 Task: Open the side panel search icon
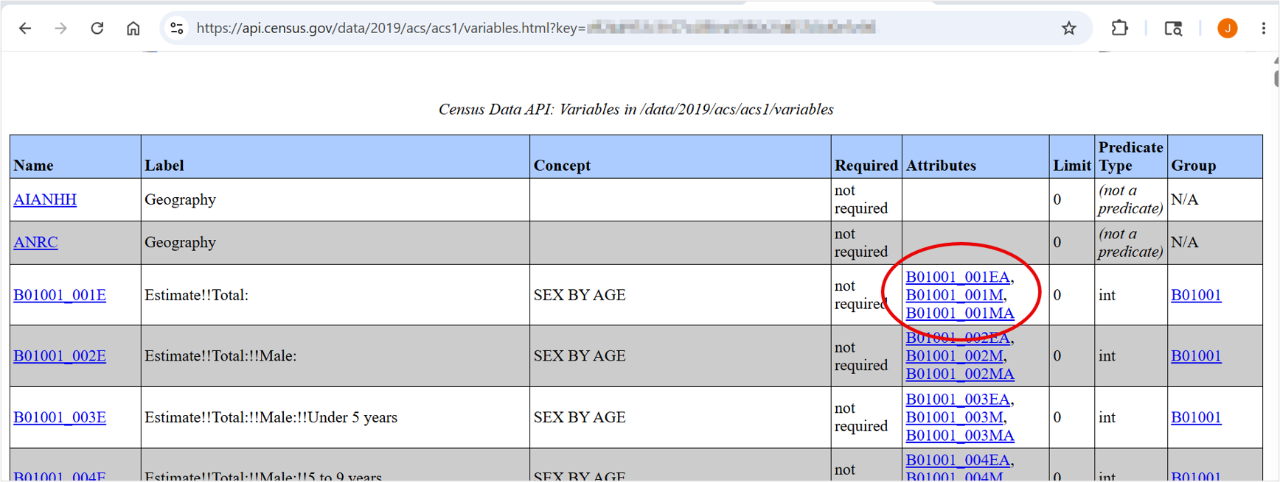click(x=1173, y=28)
